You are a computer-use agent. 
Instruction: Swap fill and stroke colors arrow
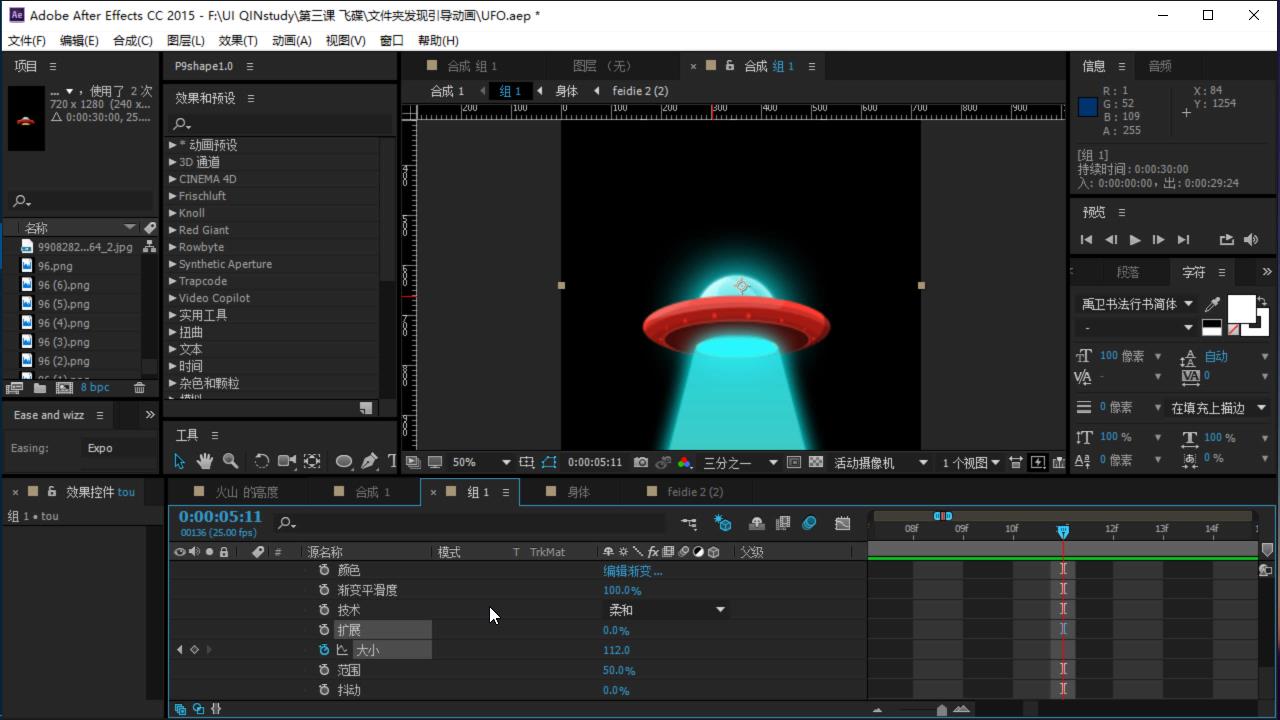point(1263,302)
